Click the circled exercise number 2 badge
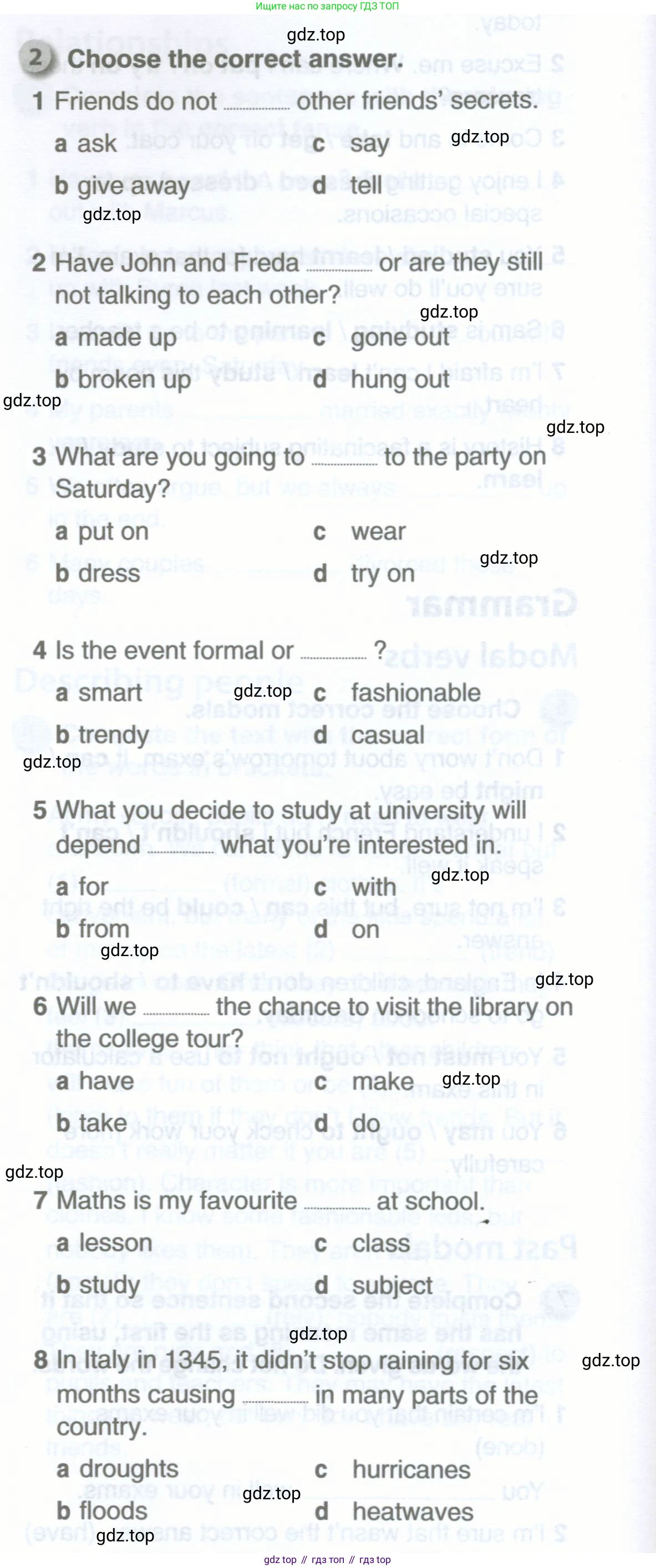The height and width of the screenshot is (1568, 656). (x=36, y=58)
